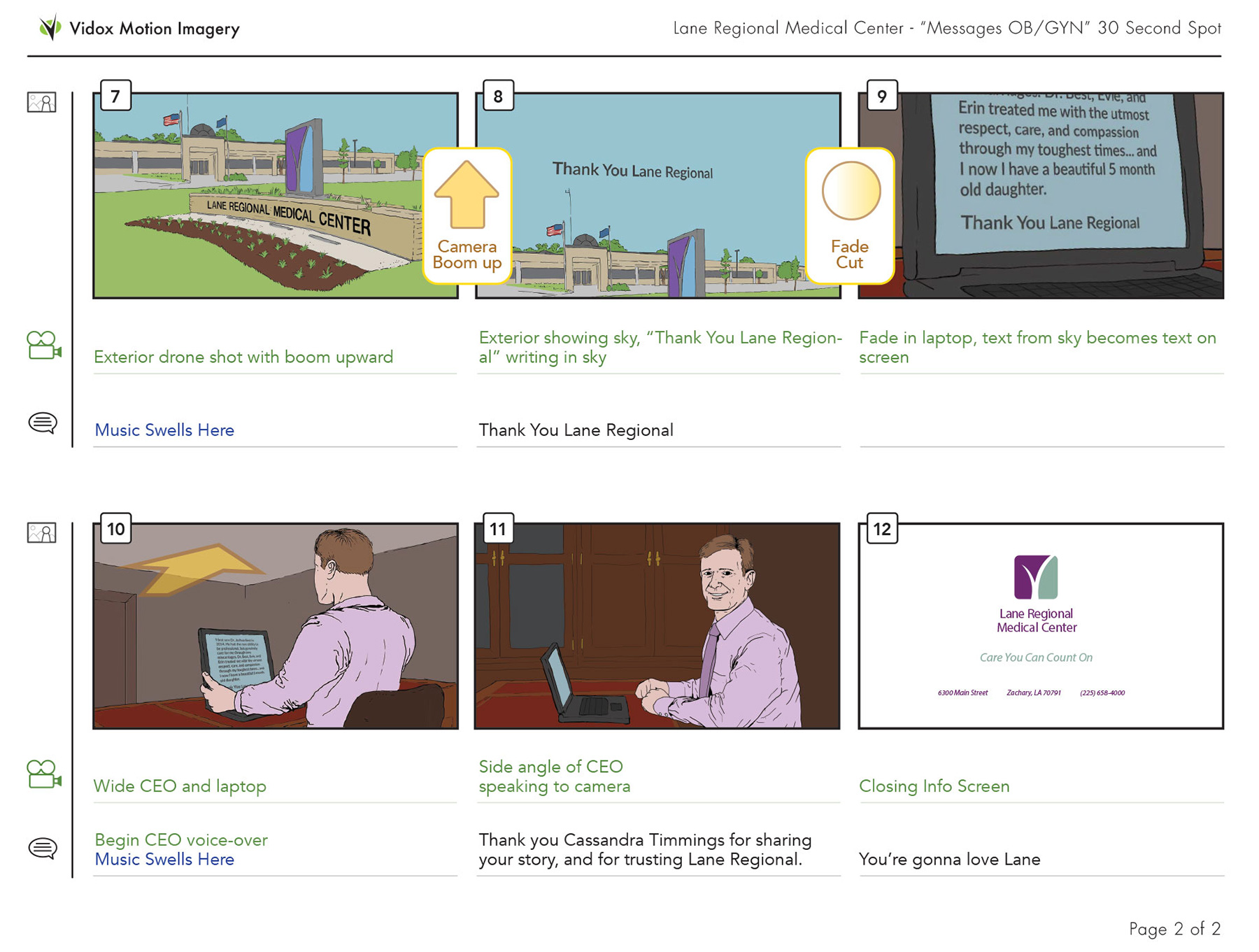Select panel number 10 label
The image size is (1259, 952).
(115, 529)
